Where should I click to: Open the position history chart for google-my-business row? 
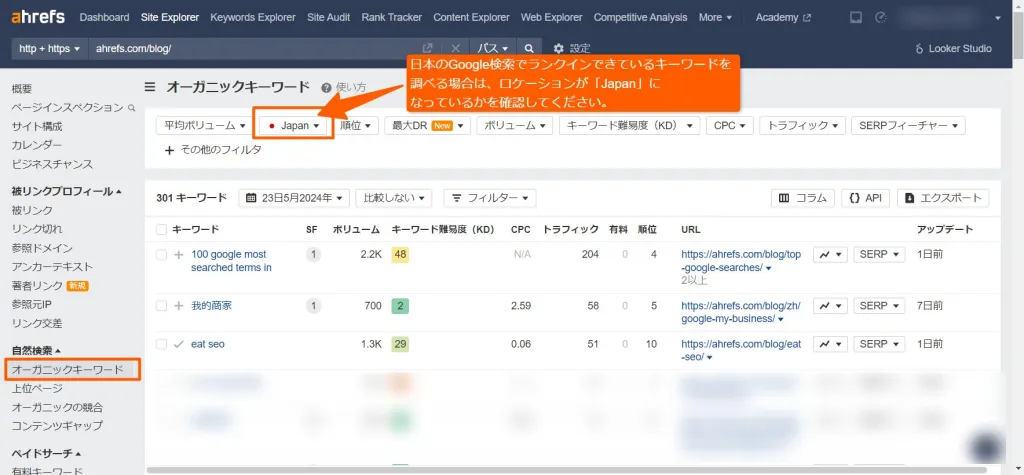[830, 305]
